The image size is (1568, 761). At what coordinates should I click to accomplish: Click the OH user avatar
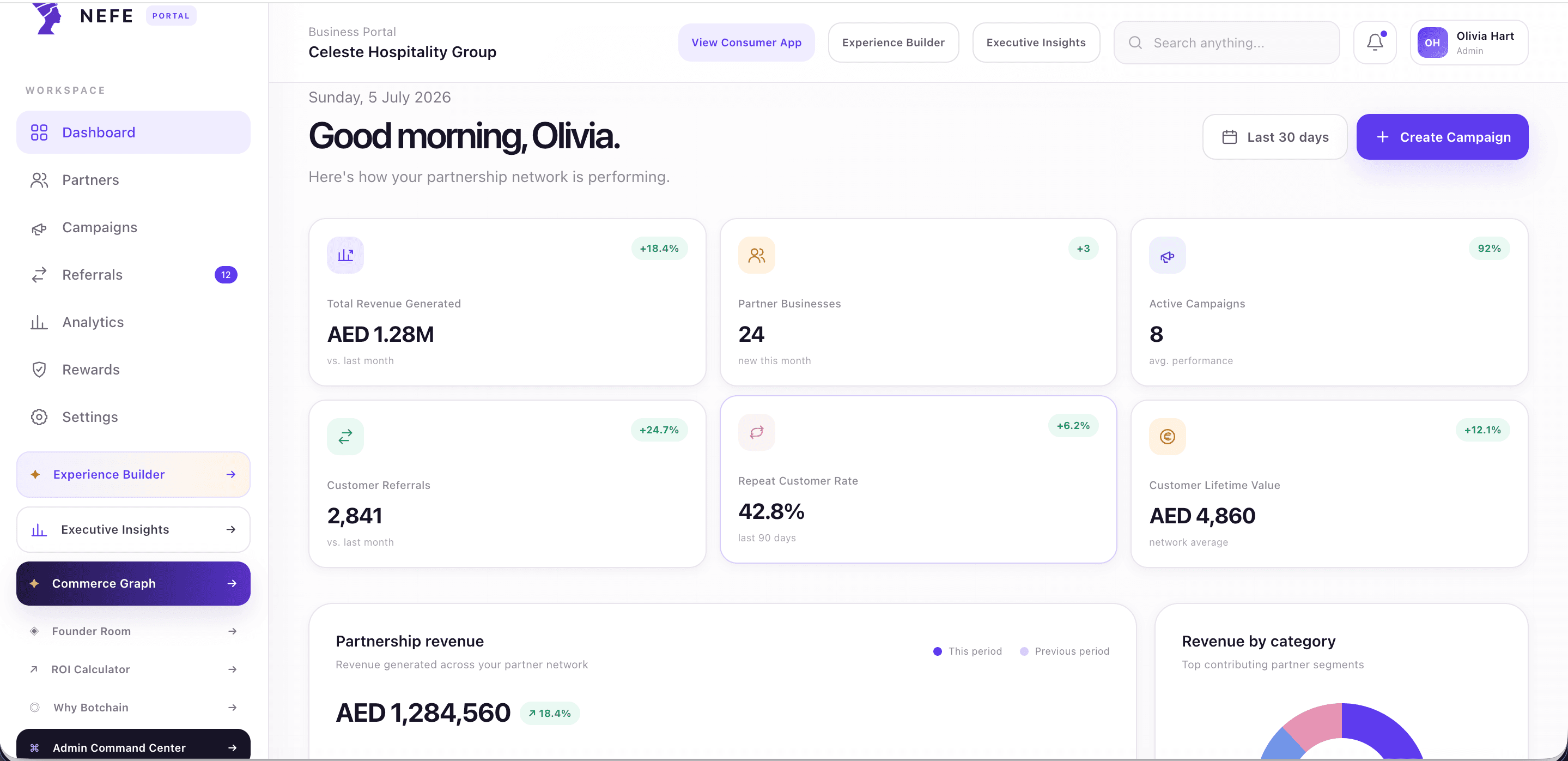(1432, 43)
